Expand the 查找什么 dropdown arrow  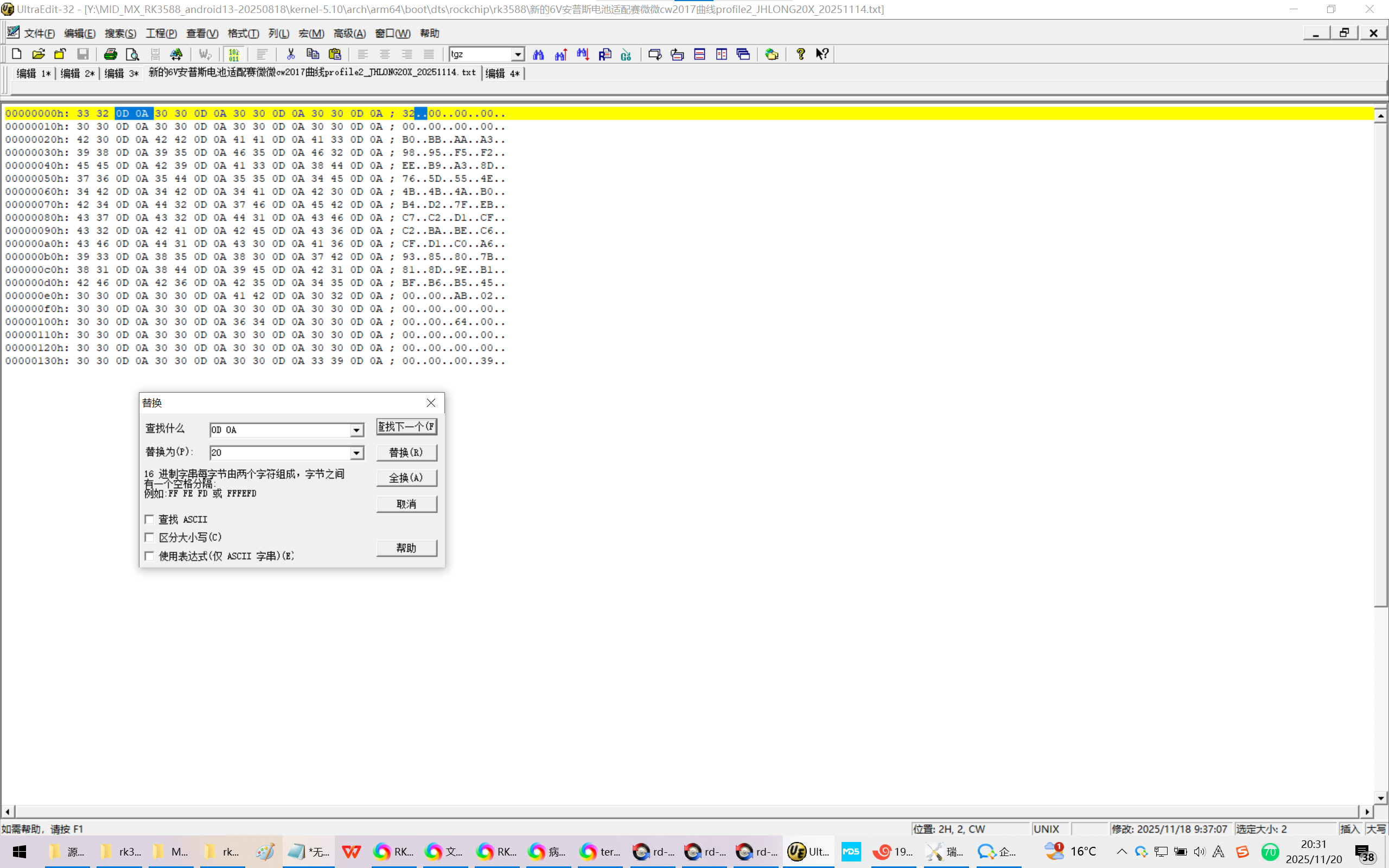pyautogui.click(x=356, y=430)
